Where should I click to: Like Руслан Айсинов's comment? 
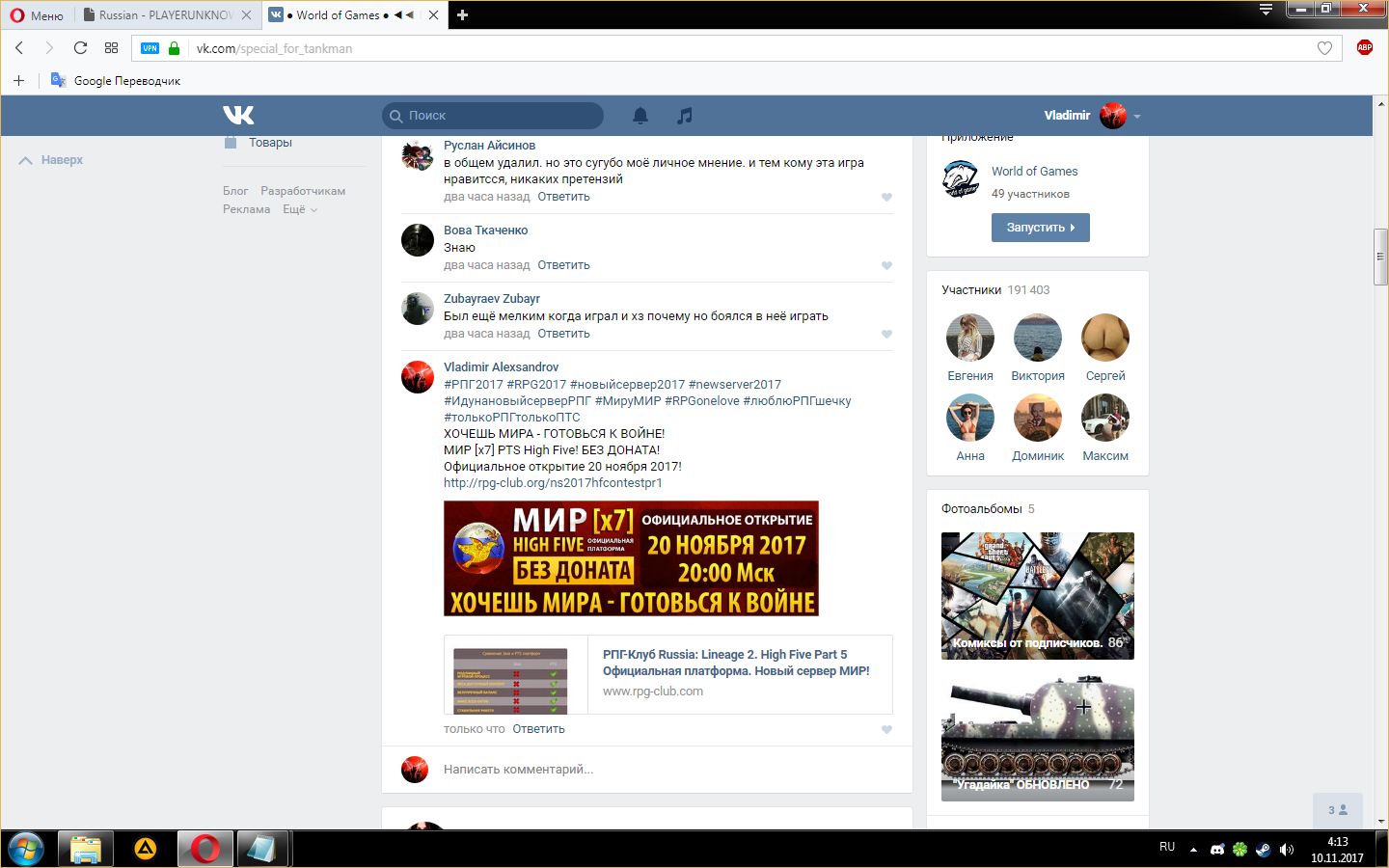[x=886, y=198]
